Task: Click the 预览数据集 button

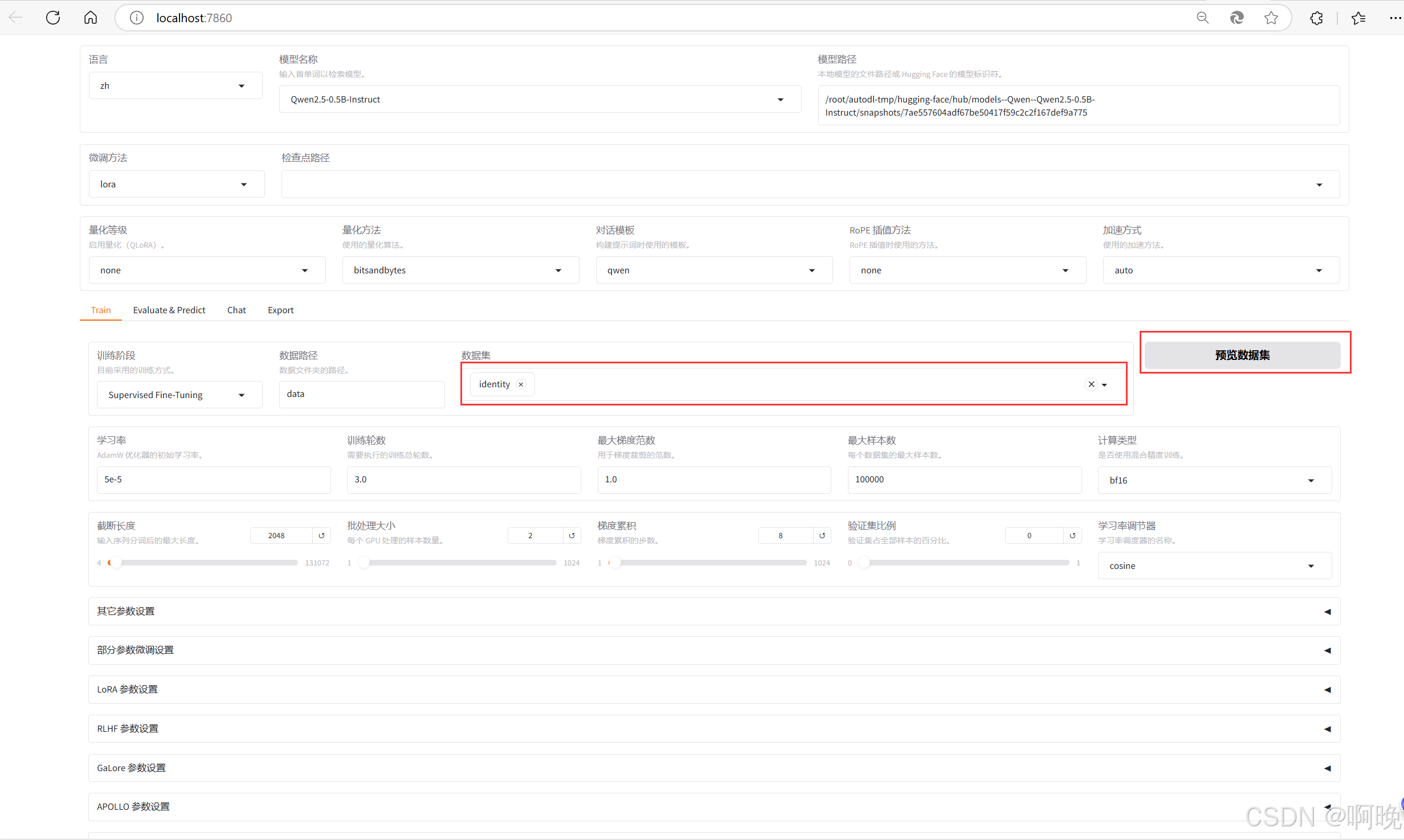Action: tap(1242, 355)
